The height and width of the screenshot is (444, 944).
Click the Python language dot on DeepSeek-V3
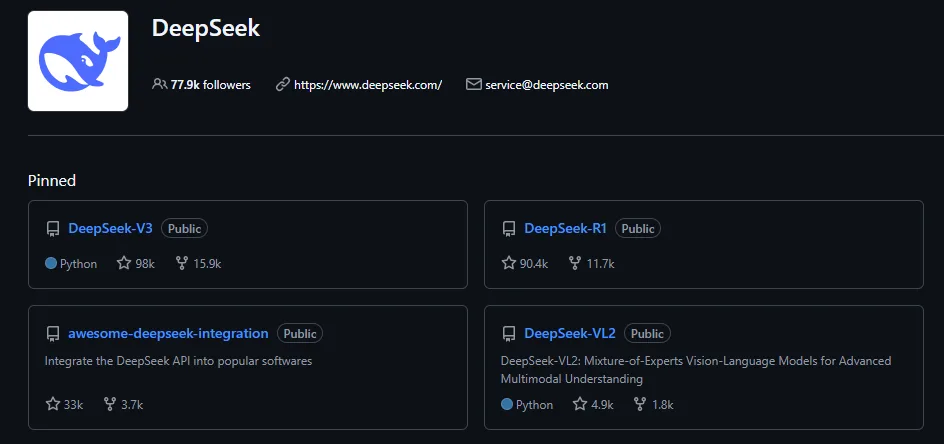pyautogui.click(x=51, y=263)
